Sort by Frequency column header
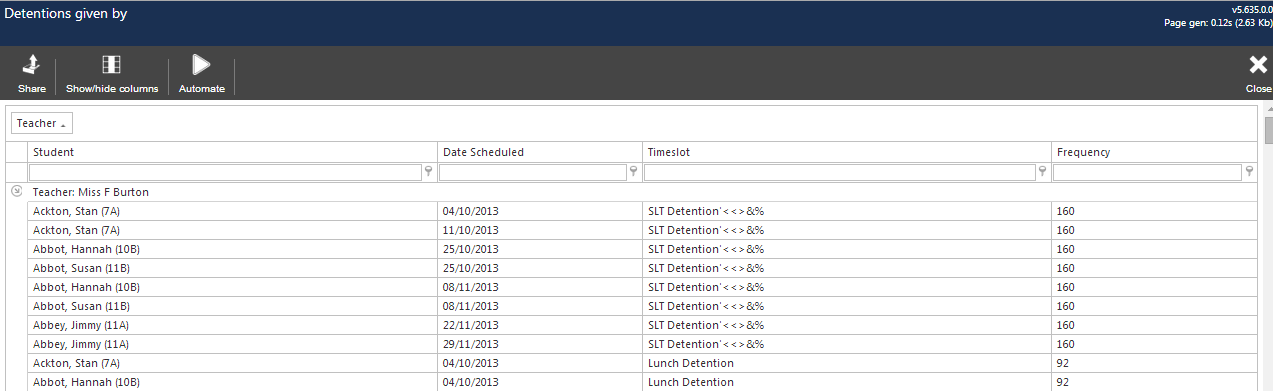The height and width of the screenshot is (391, 1273). (x=1154, y=152)
